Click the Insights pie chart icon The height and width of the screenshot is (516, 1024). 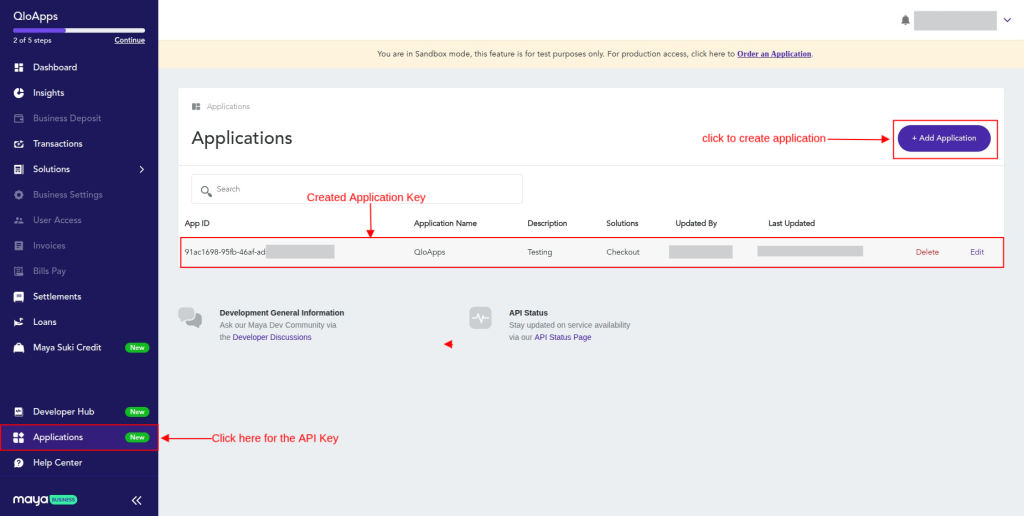click(x=19, y=93)
